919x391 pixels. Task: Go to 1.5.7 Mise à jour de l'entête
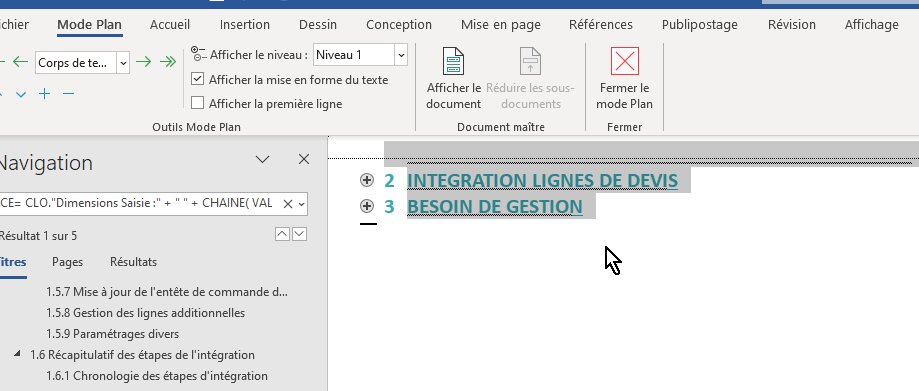(167, 291)
